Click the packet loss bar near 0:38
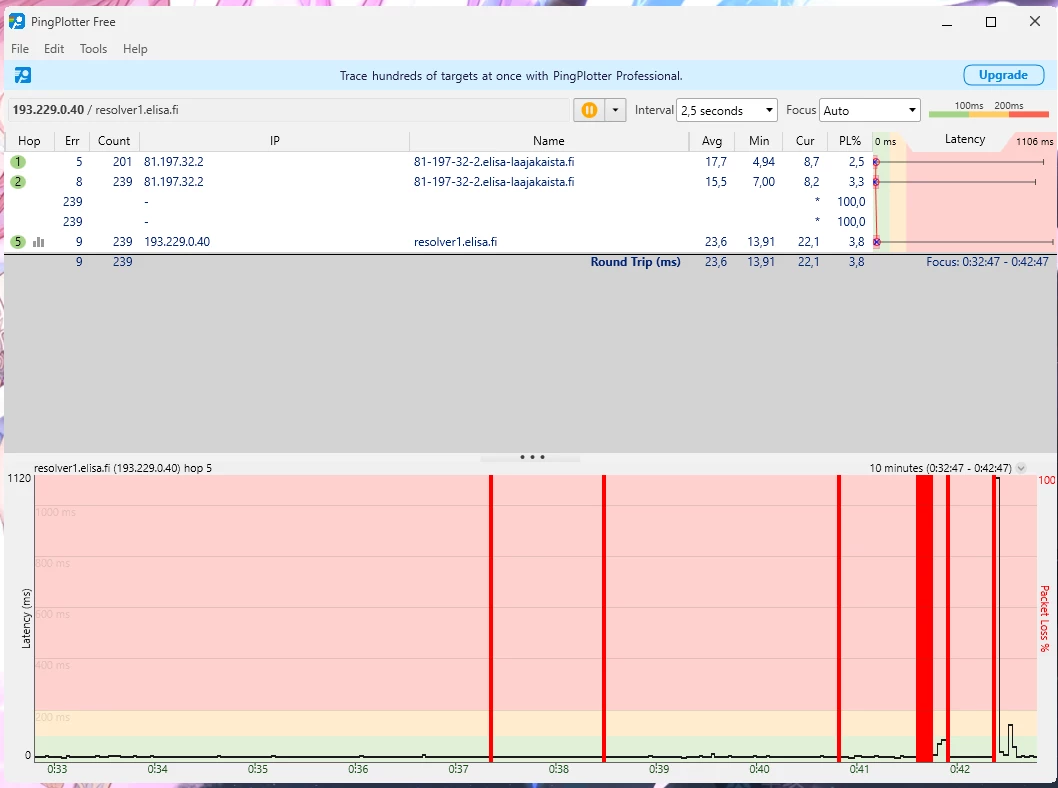 point(604,618)
